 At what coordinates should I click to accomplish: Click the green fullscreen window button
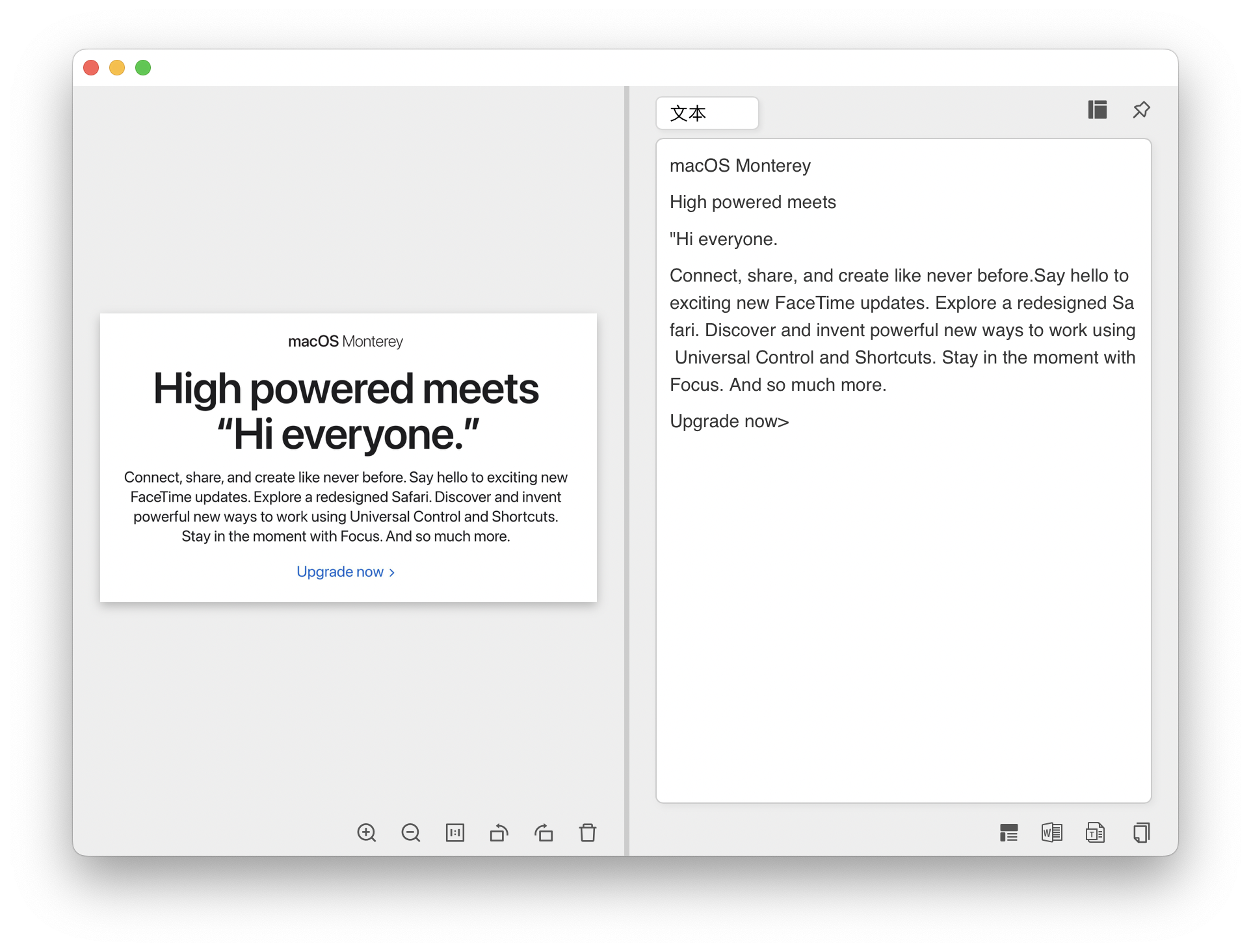pyautogui.click(x=143, y=68)
